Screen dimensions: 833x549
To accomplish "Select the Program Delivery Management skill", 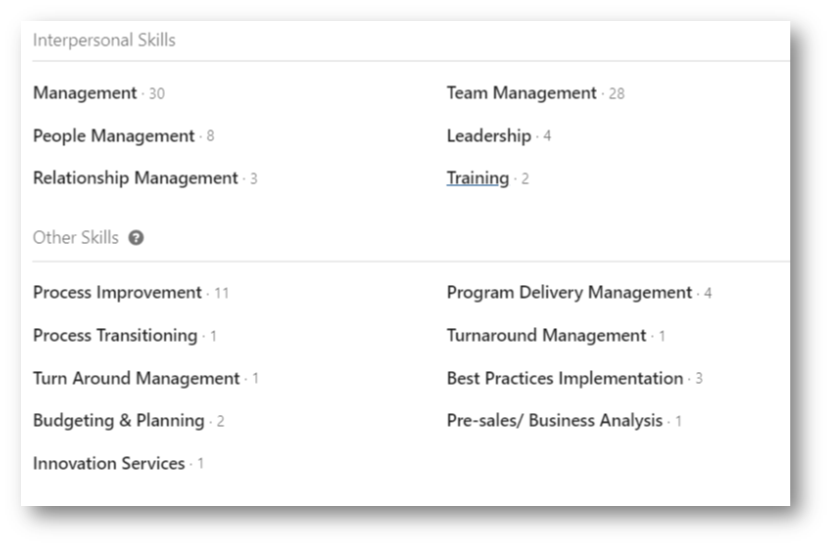I will [569, 293].
